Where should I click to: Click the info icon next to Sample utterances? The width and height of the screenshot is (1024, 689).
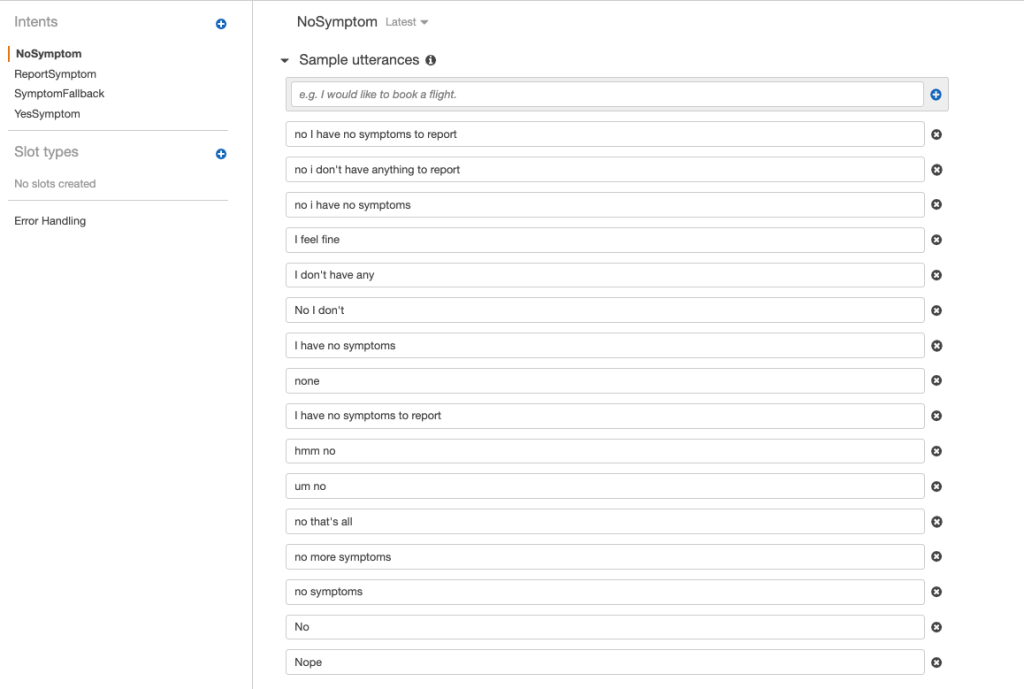coord(430,59)
